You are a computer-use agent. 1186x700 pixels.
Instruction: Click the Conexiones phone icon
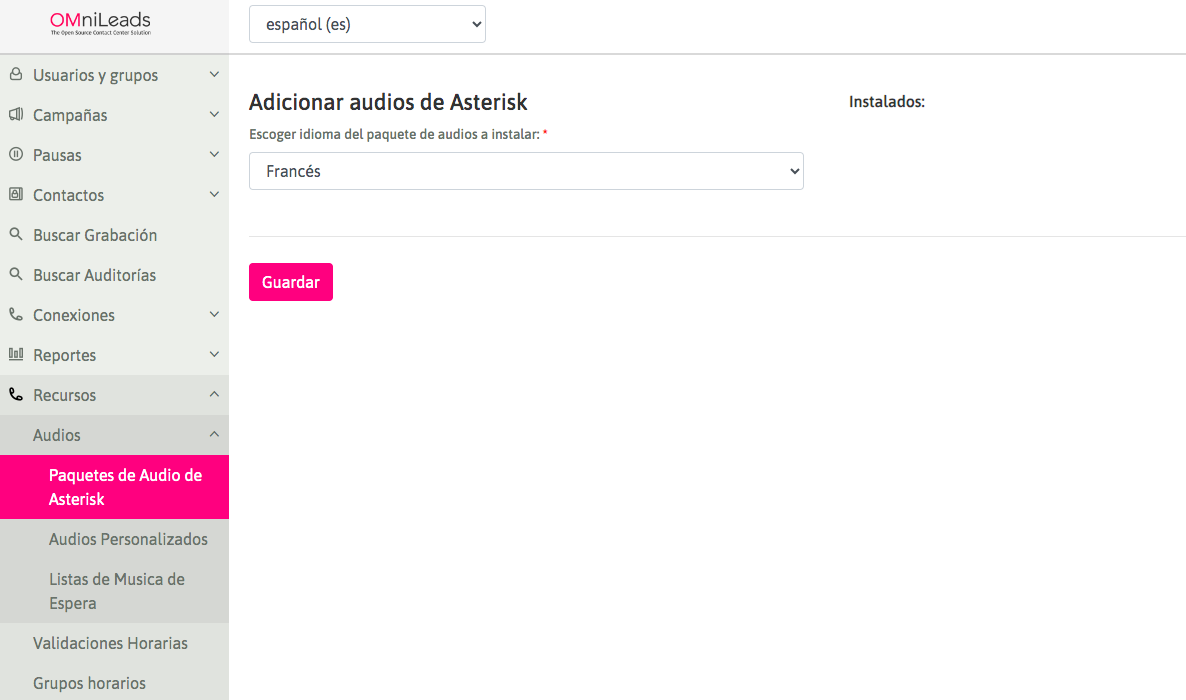[15, 315]
